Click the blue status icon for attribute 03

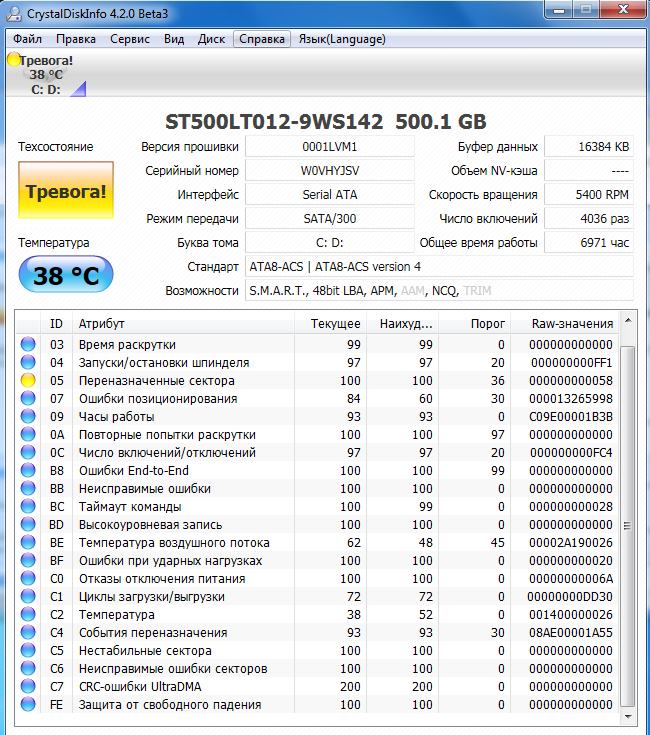pyautogui.click(x=28, y=344)
